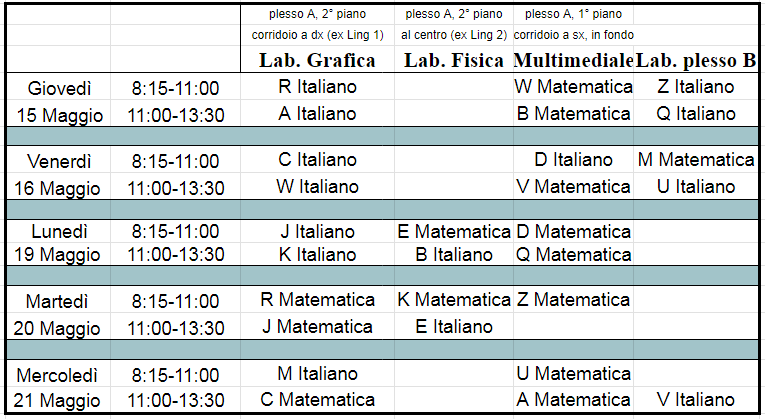This screenshot has width=765, height=419.
Task: Select the 'al centro (ex Ling 2)' cell
Action: (454, 35)
